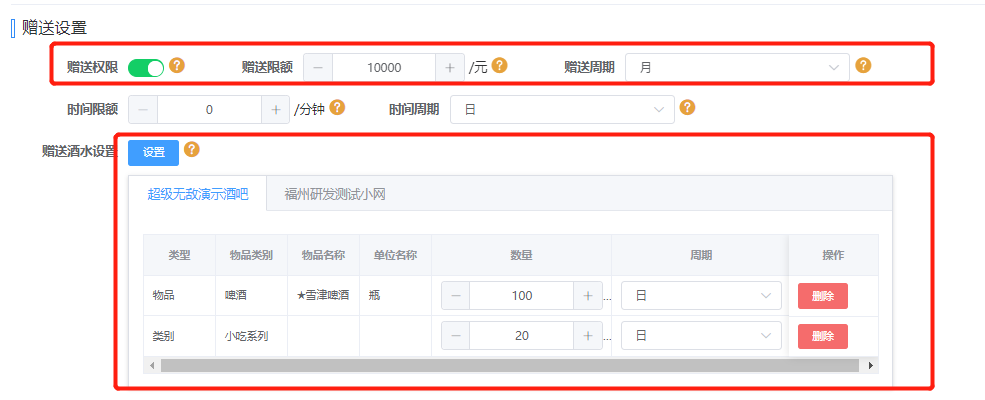The width and height of the screenshot is (985, 400).
Task: Delete the ★雪津啤酒 row
Action: coord(823,296)
